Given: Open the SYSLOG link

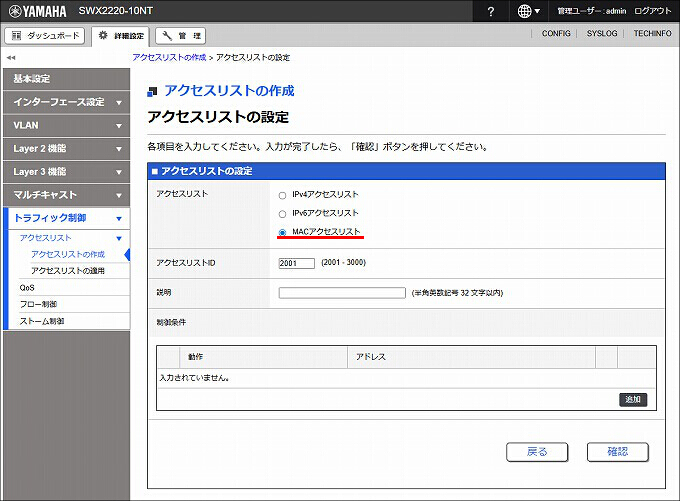Looking at the screenshot, I should [x=602, y=33].
